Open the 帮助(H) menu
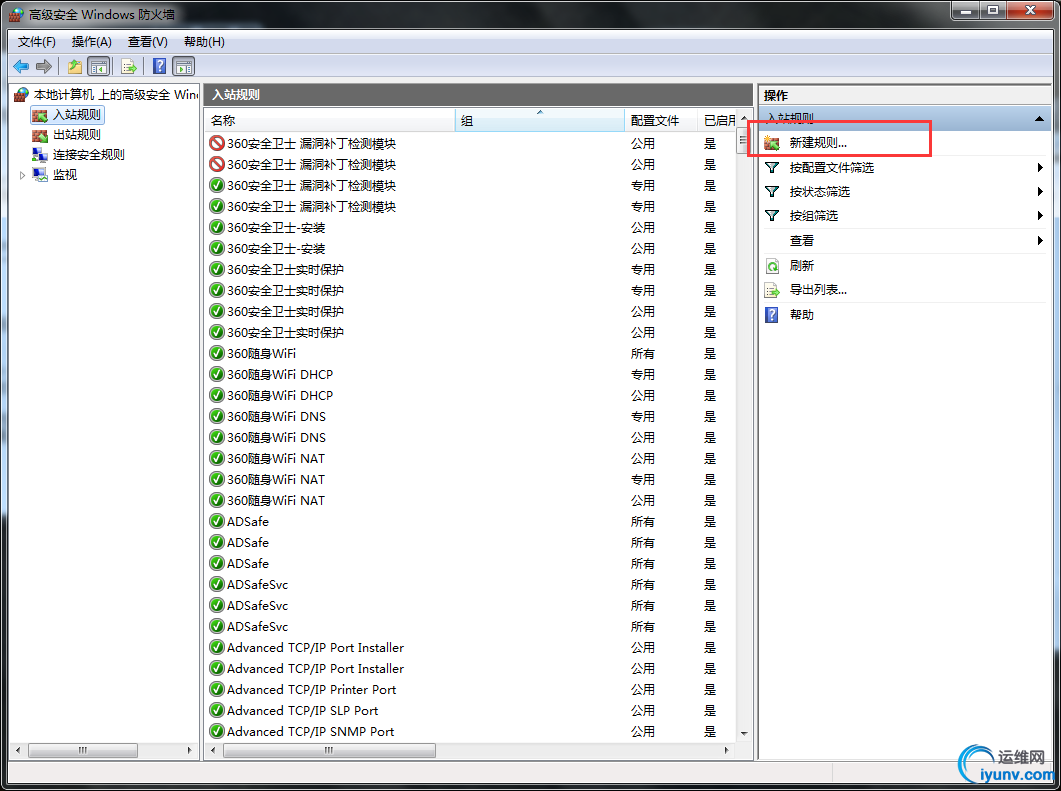The image size is (1061, 791). point(204,42)
